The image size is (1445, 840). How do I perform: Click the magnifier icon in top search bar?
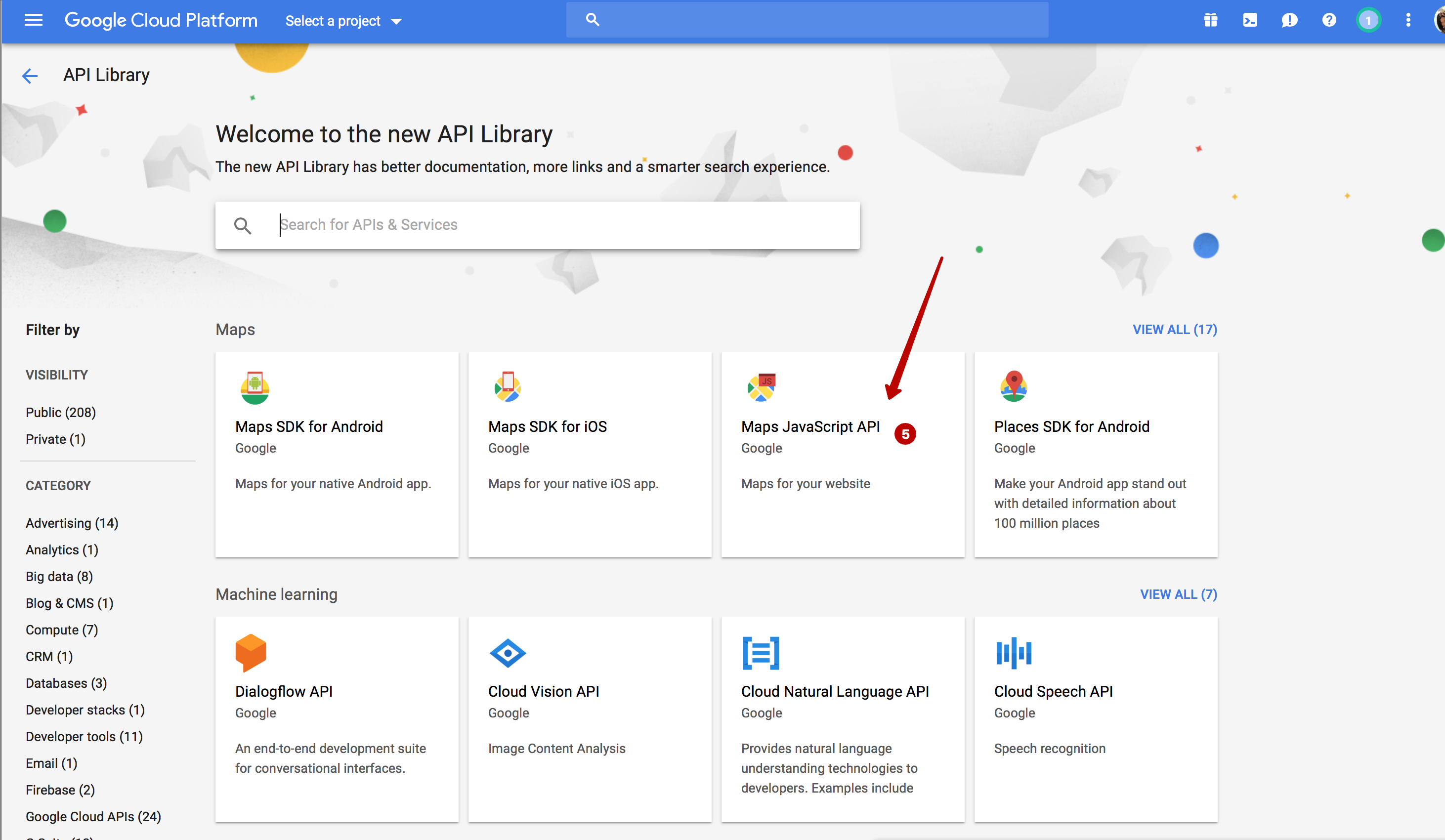click(x=593, y=20)
